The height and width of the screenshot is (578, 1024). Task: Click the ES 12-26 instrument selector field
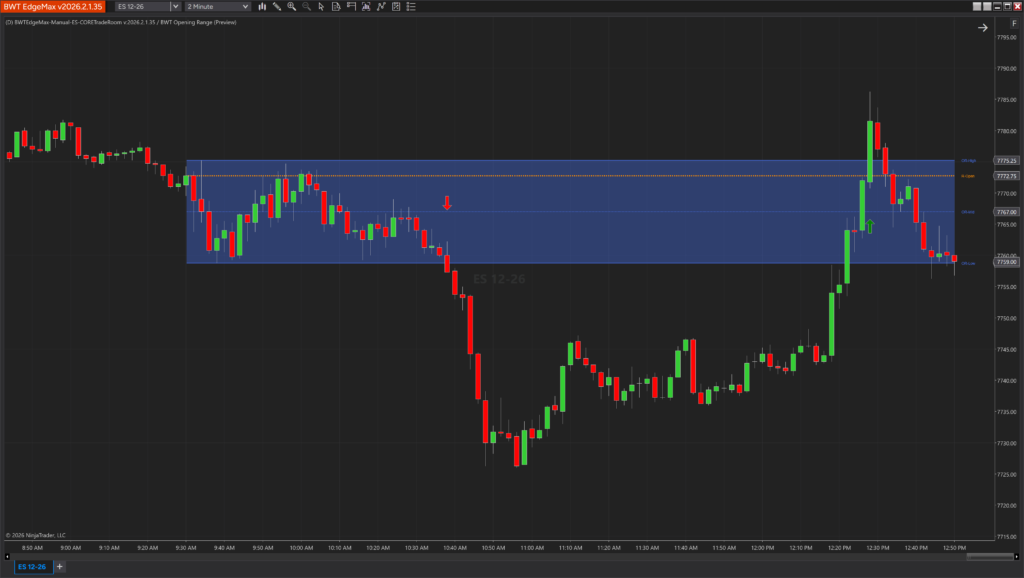[142, 7]
